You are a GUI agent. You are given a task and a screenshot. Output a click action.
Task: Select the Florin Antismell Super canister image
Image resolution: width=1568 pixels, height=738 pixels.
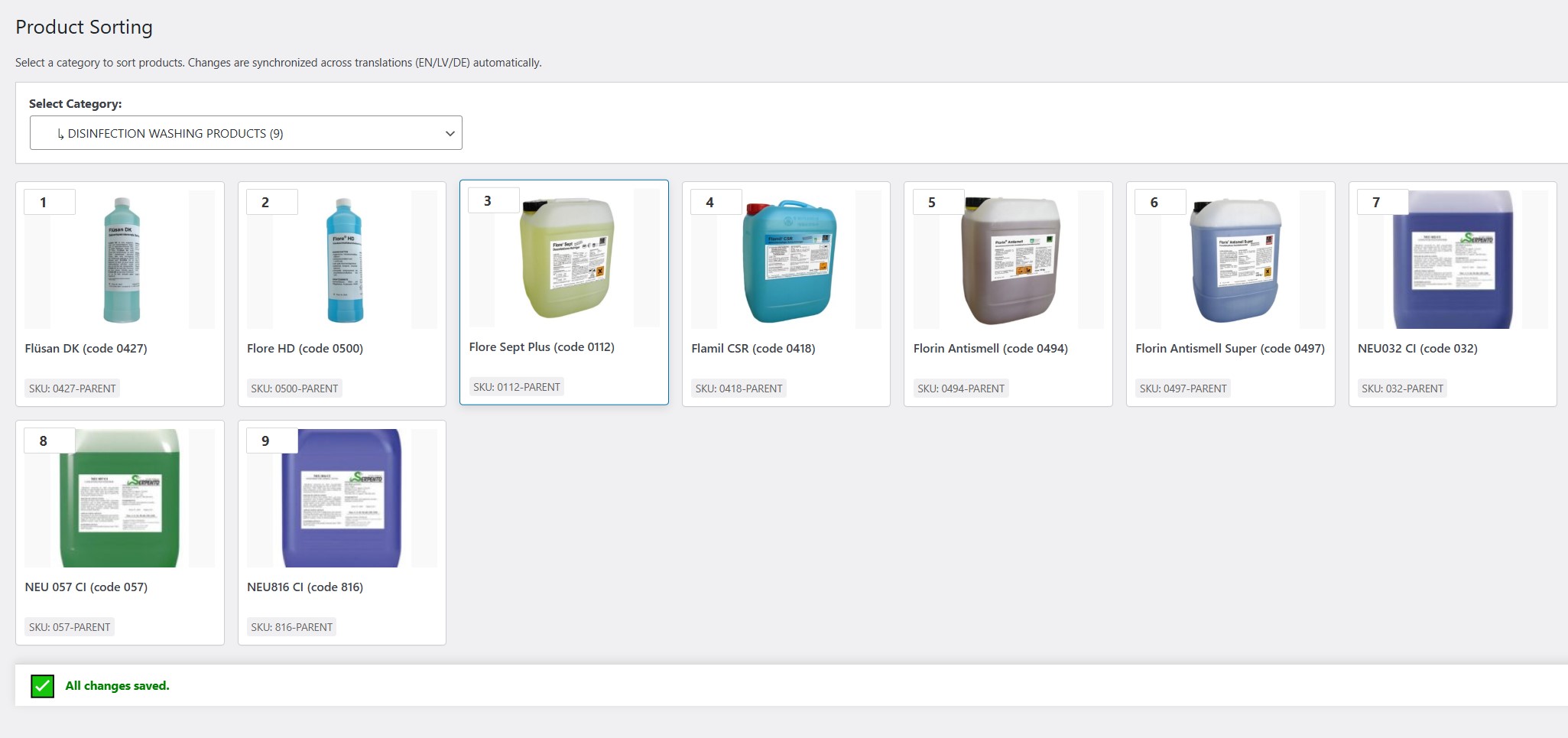(x=1235, y=260)
